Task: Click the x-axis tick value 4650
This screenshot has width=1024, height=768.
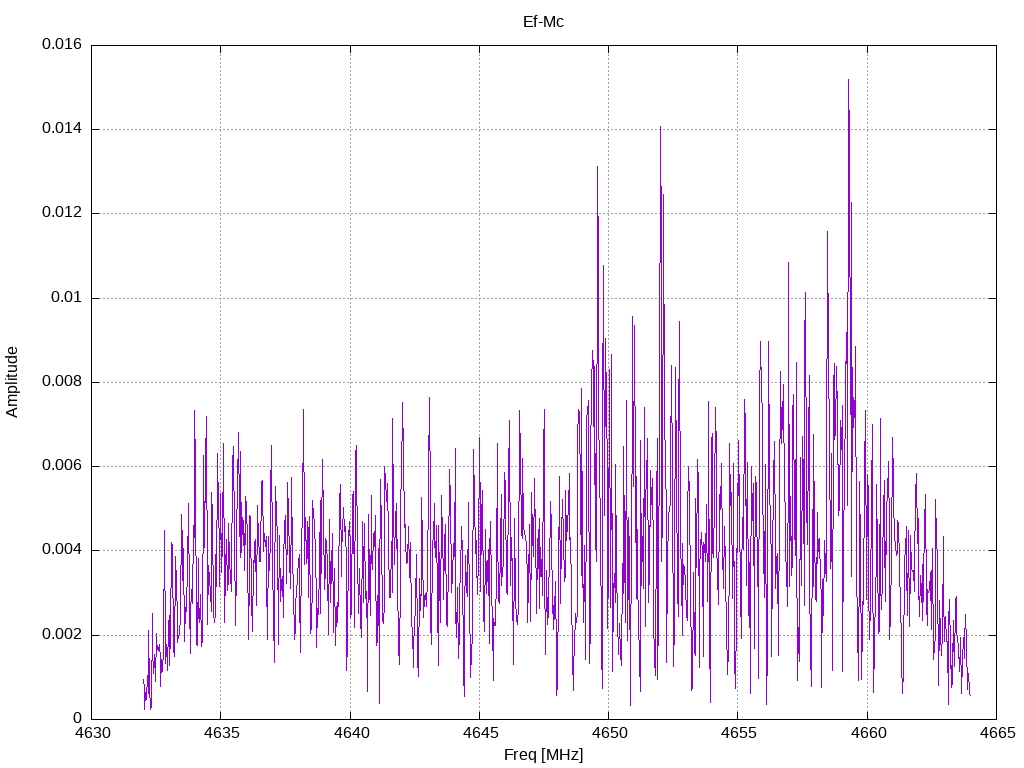Action: click(609, 733)
